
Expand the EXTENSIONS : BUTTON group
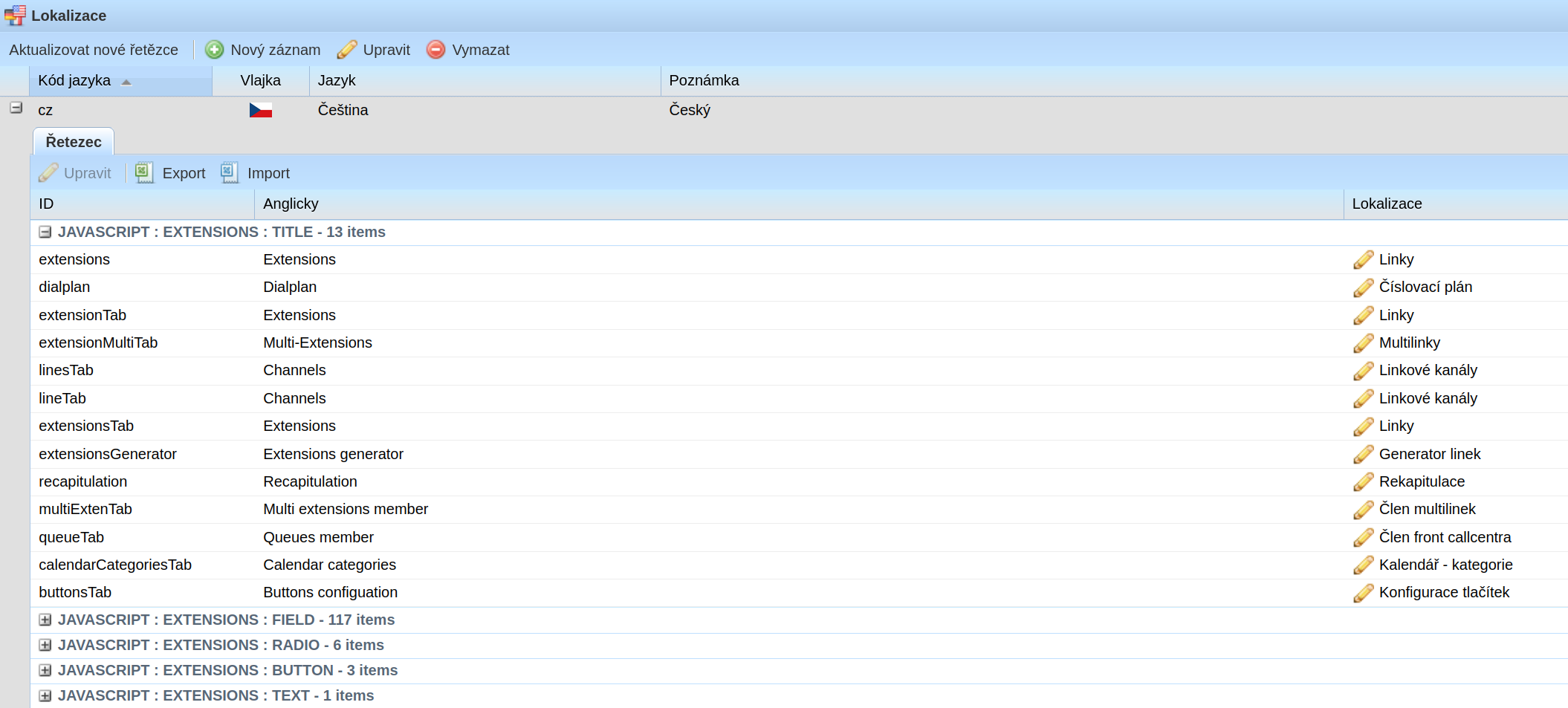[45, 670]
